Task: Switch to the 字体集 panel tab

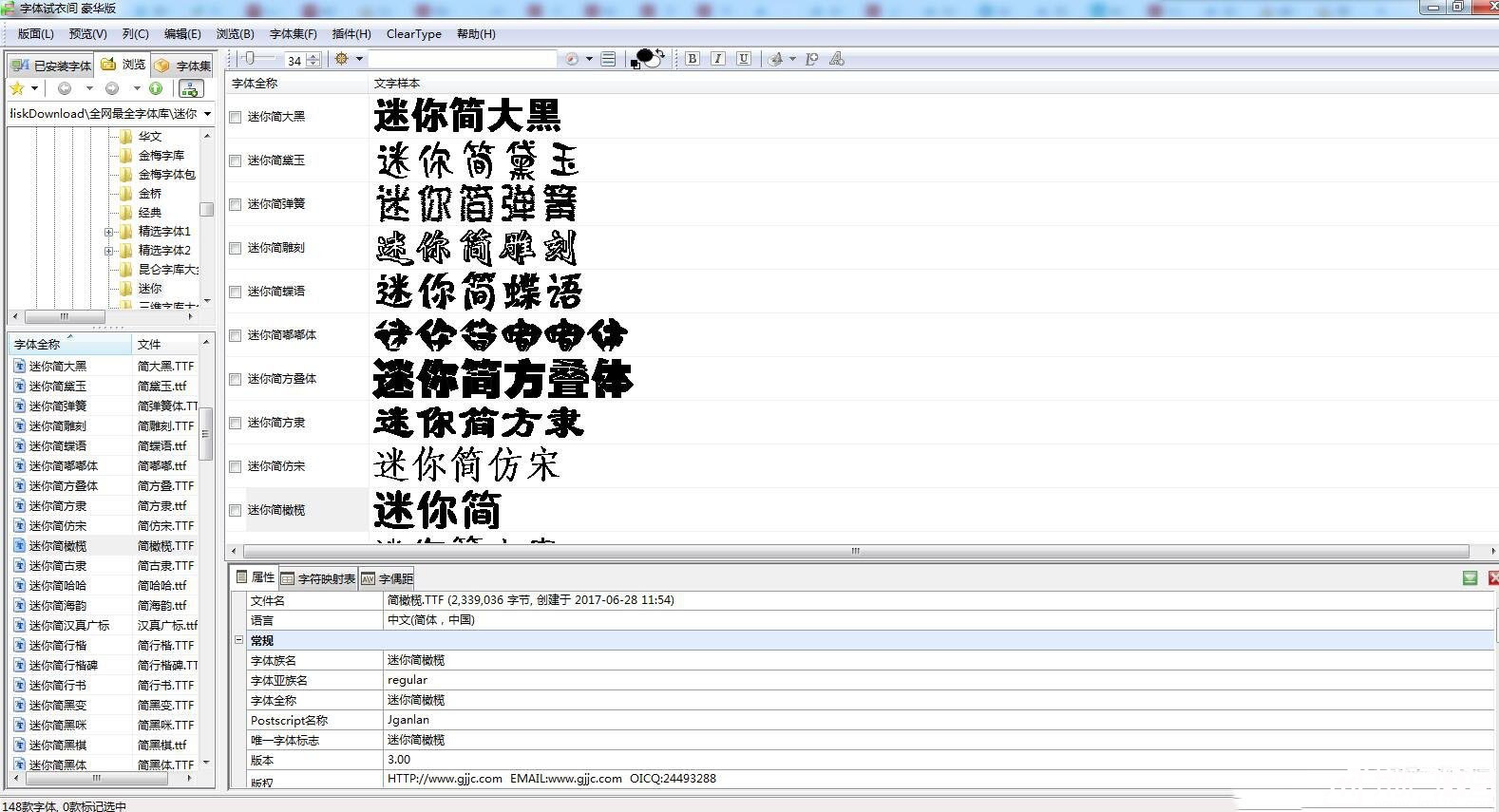Action: click(184, 66)
